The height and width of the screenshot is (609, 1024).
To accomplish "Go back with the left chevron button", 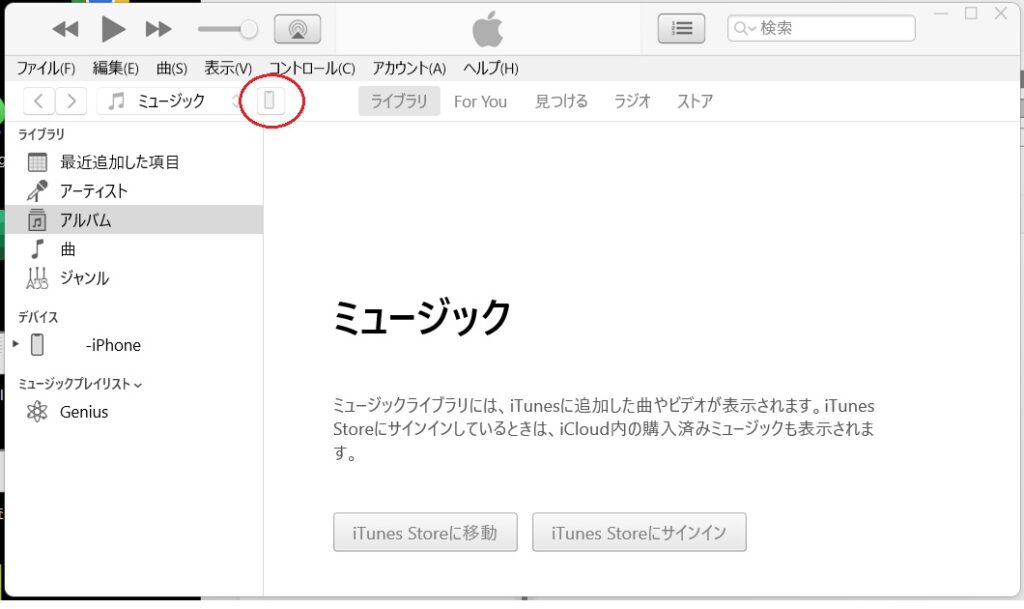I will click(39, 101).
